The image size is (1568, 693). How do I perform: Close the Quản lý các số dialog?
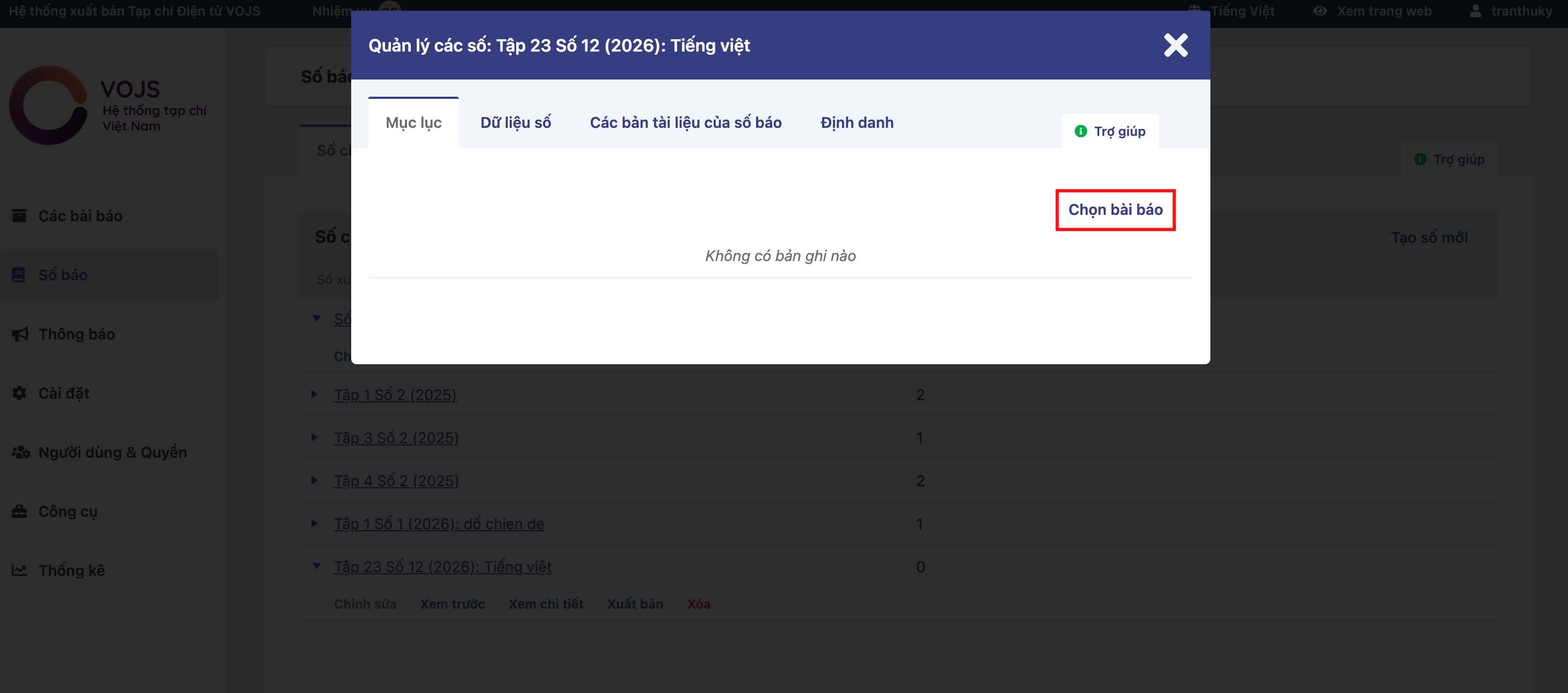(1175, 45)
